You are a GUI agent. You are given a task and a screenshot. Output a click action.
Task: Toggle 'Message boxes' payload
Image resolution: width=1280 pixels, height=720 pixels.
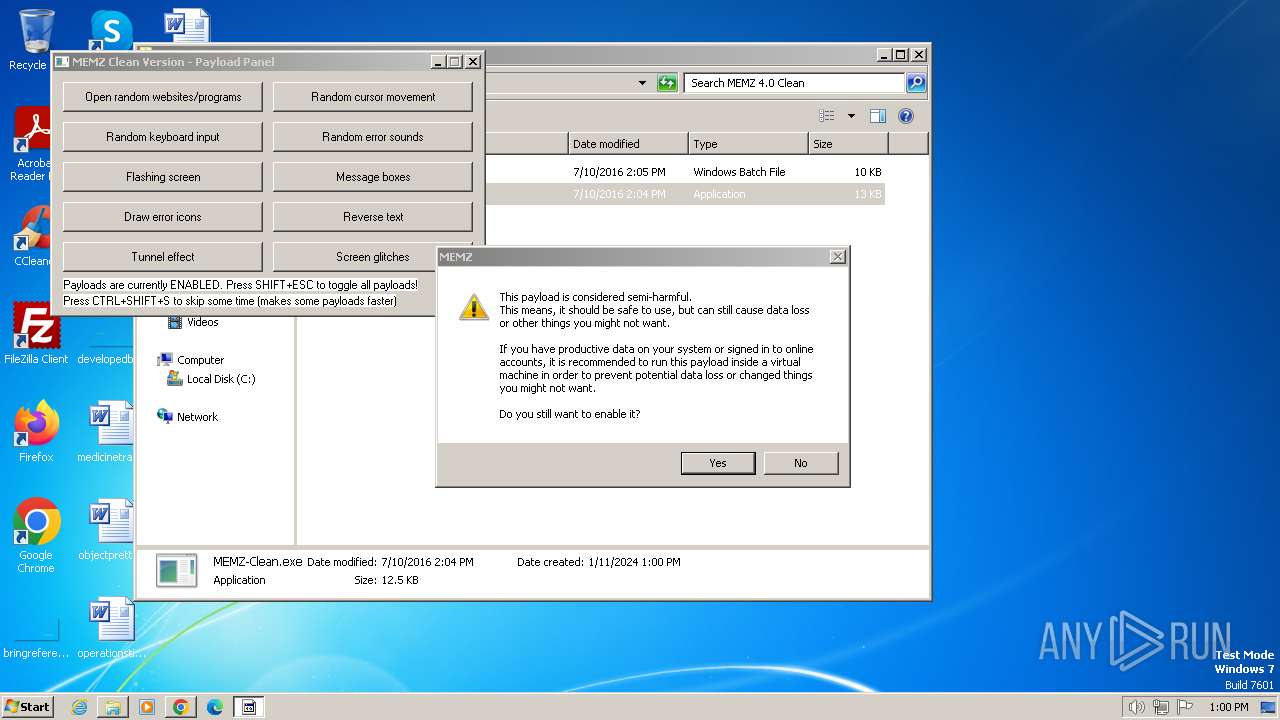coord(373,177)
